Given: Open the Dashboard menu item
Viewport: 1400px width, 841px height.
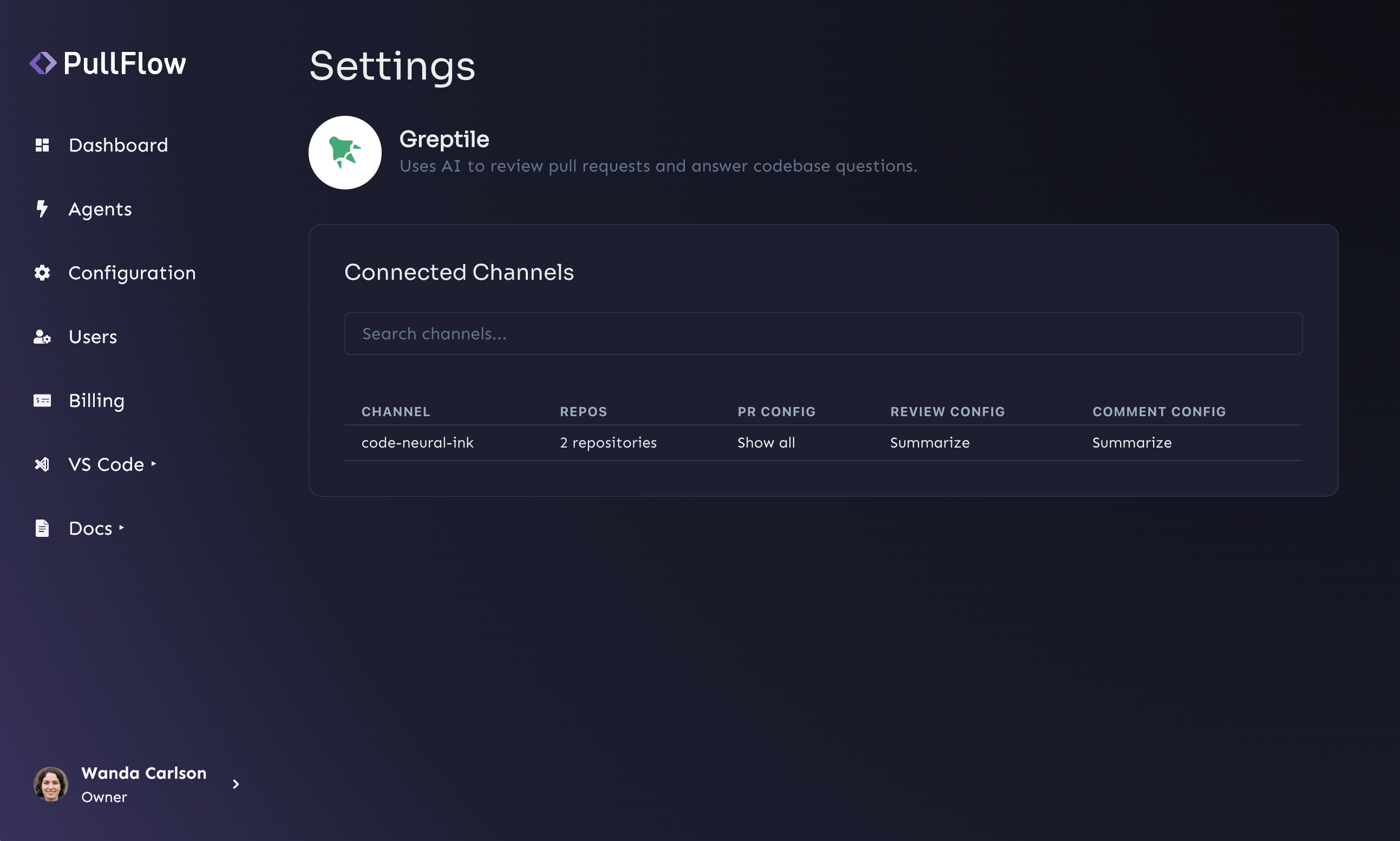Looking at the screenshot, I should click(118, 145).
